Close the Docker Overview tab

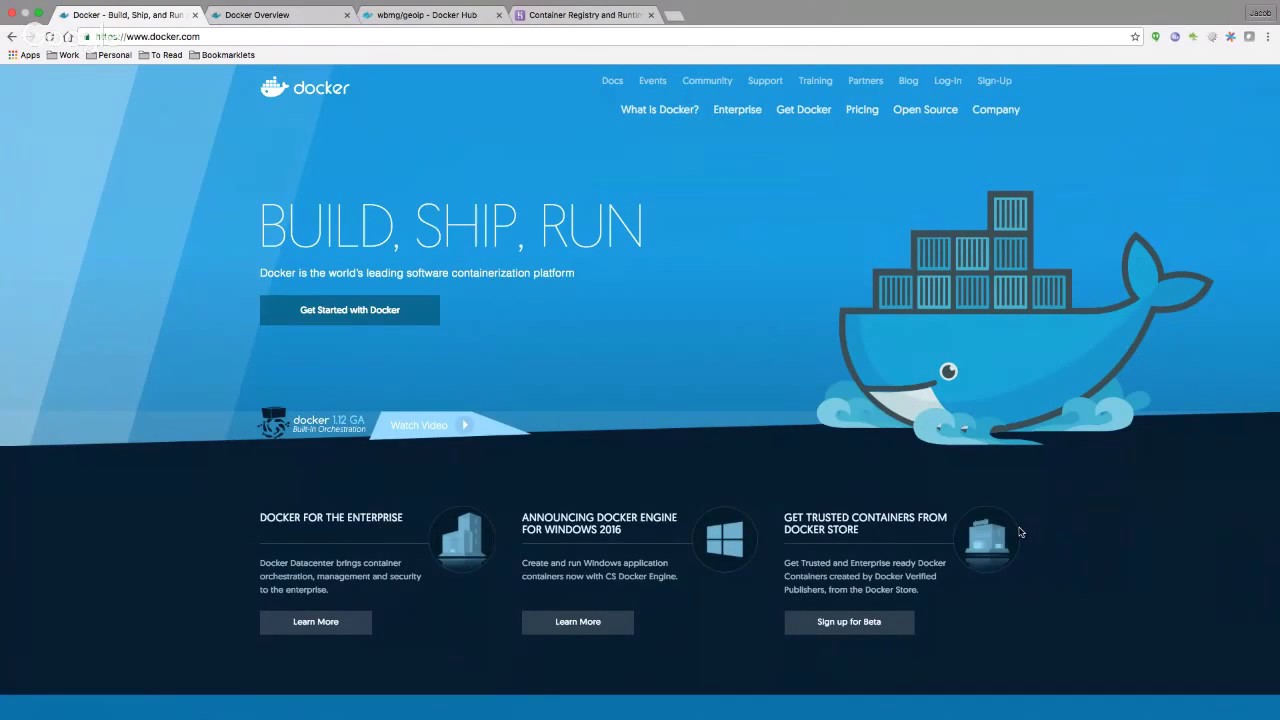[348, 15]
